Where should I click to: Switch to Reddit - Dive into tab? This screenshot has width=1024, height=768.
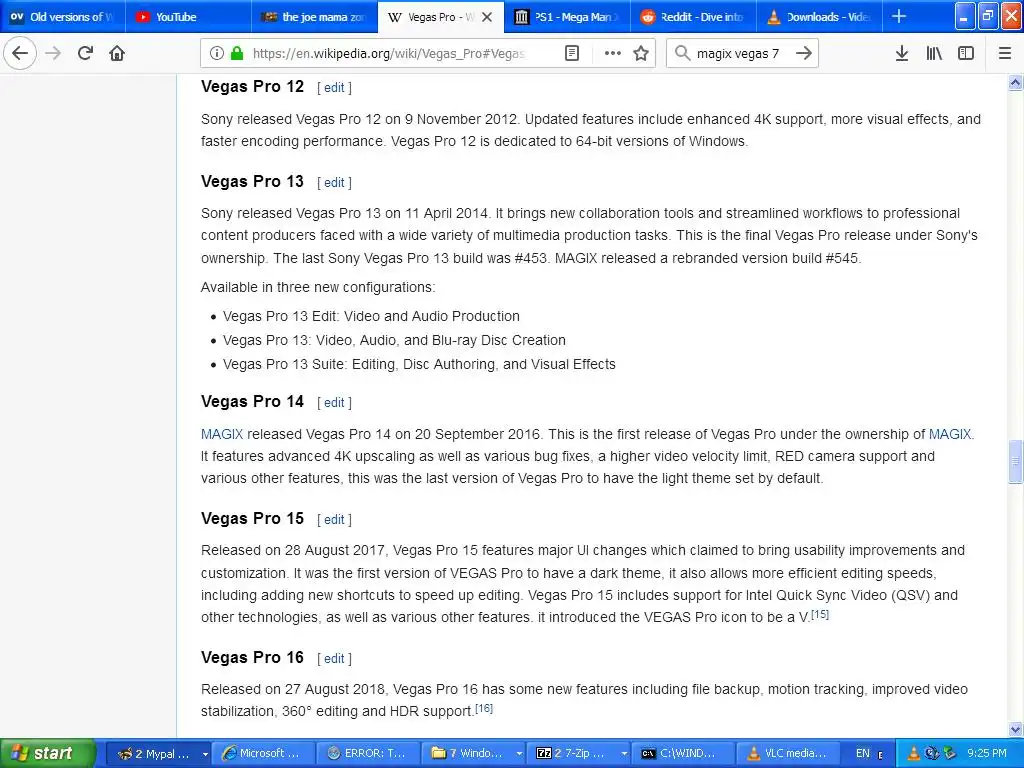point(693,16)
